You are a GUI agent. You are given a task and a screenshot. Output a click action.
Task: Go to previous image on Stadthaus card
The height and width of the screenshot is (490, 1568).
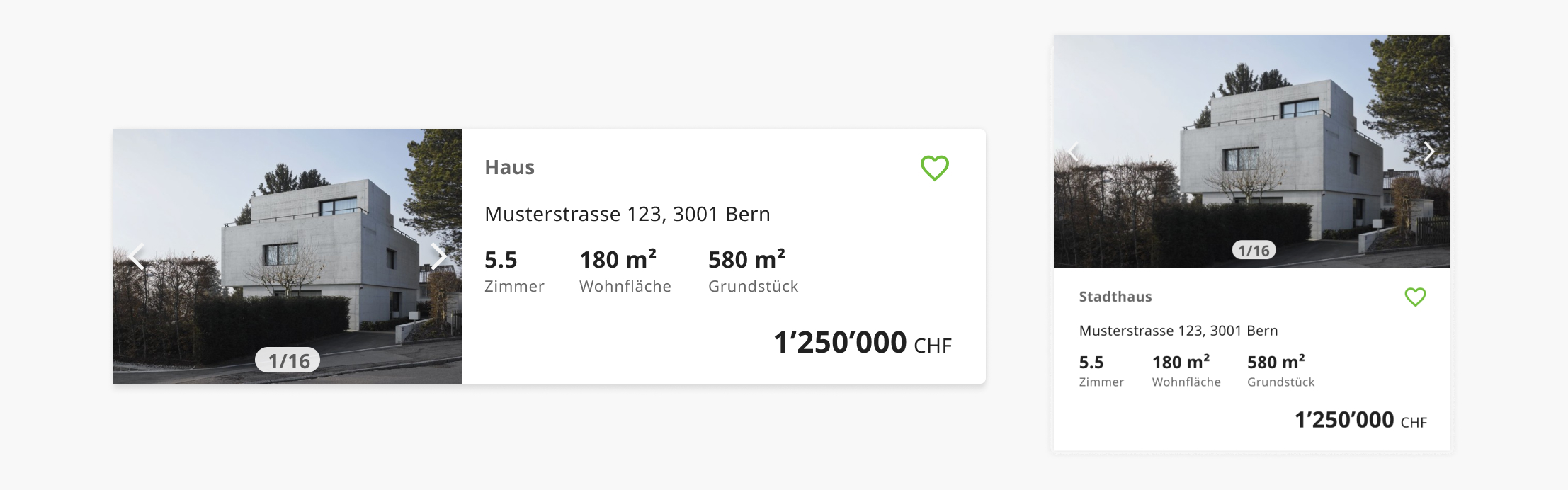pos(1074,151)
